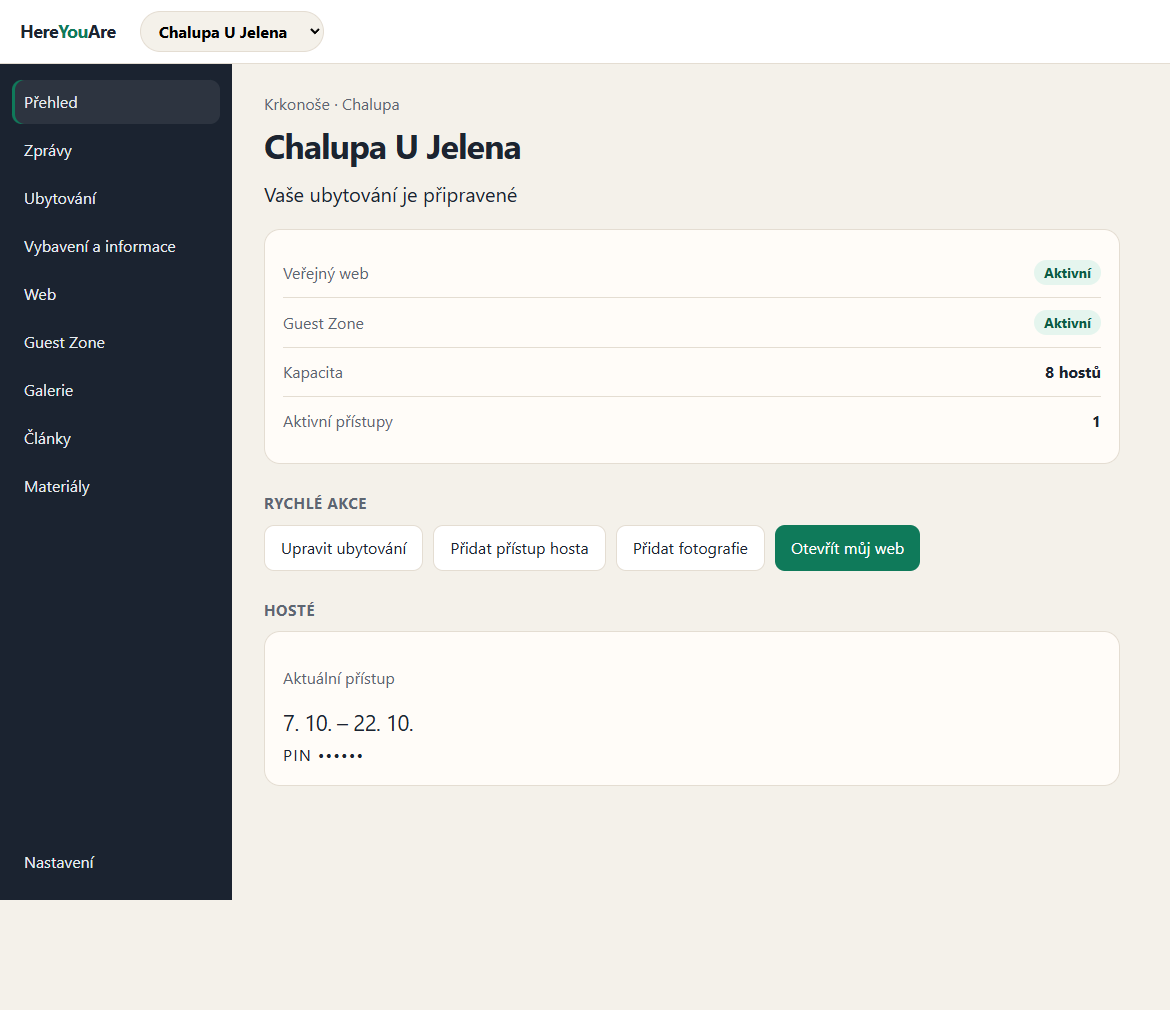
Task: Click the Aktuální přístup label
Action: tap(339, 679)
